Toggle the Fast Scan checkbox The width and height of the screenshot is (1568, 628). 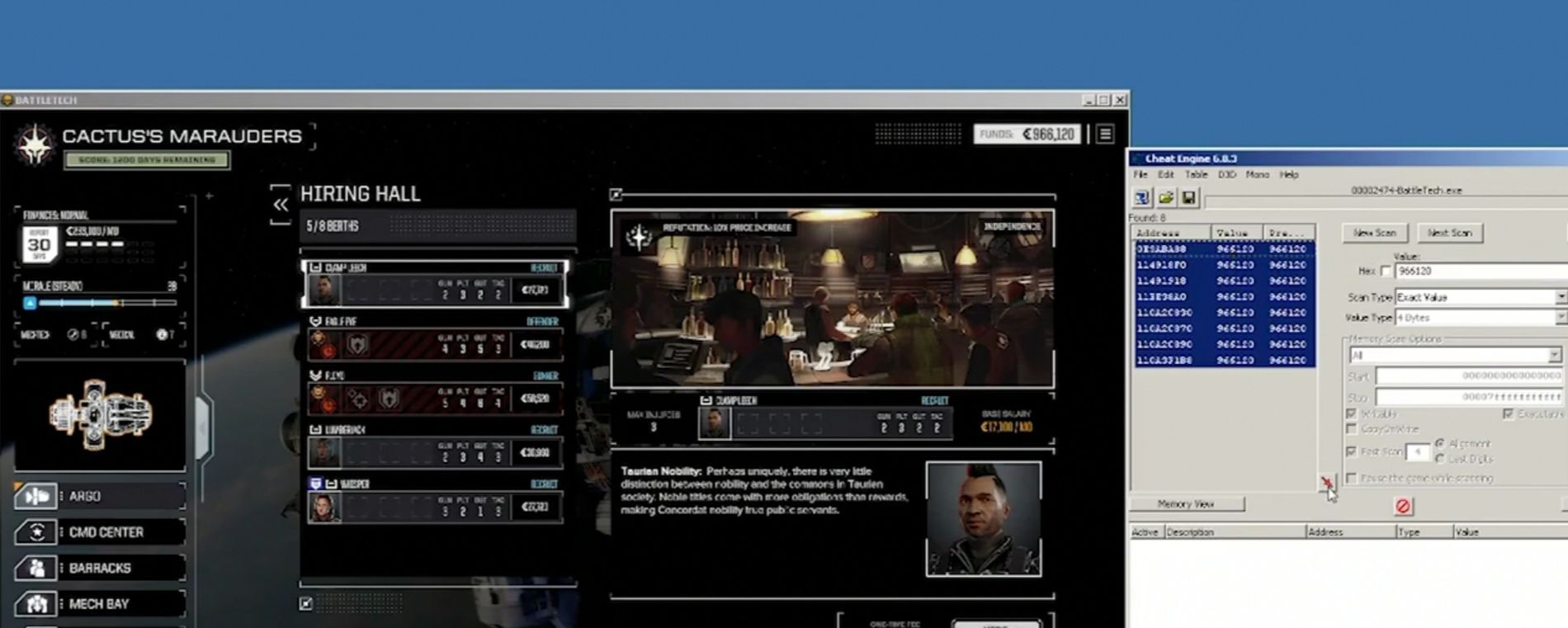[x=1351, y=451]
